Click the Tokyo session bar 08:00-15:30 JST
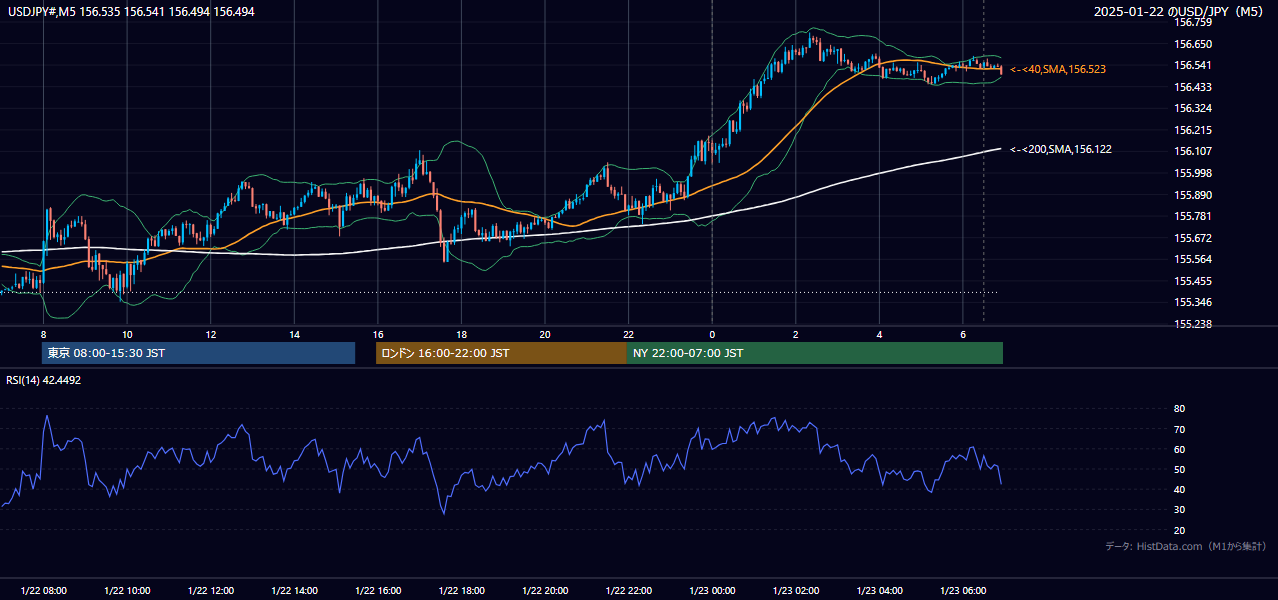Viewport: 1278px width, 600px height. [x=198, y=353]
